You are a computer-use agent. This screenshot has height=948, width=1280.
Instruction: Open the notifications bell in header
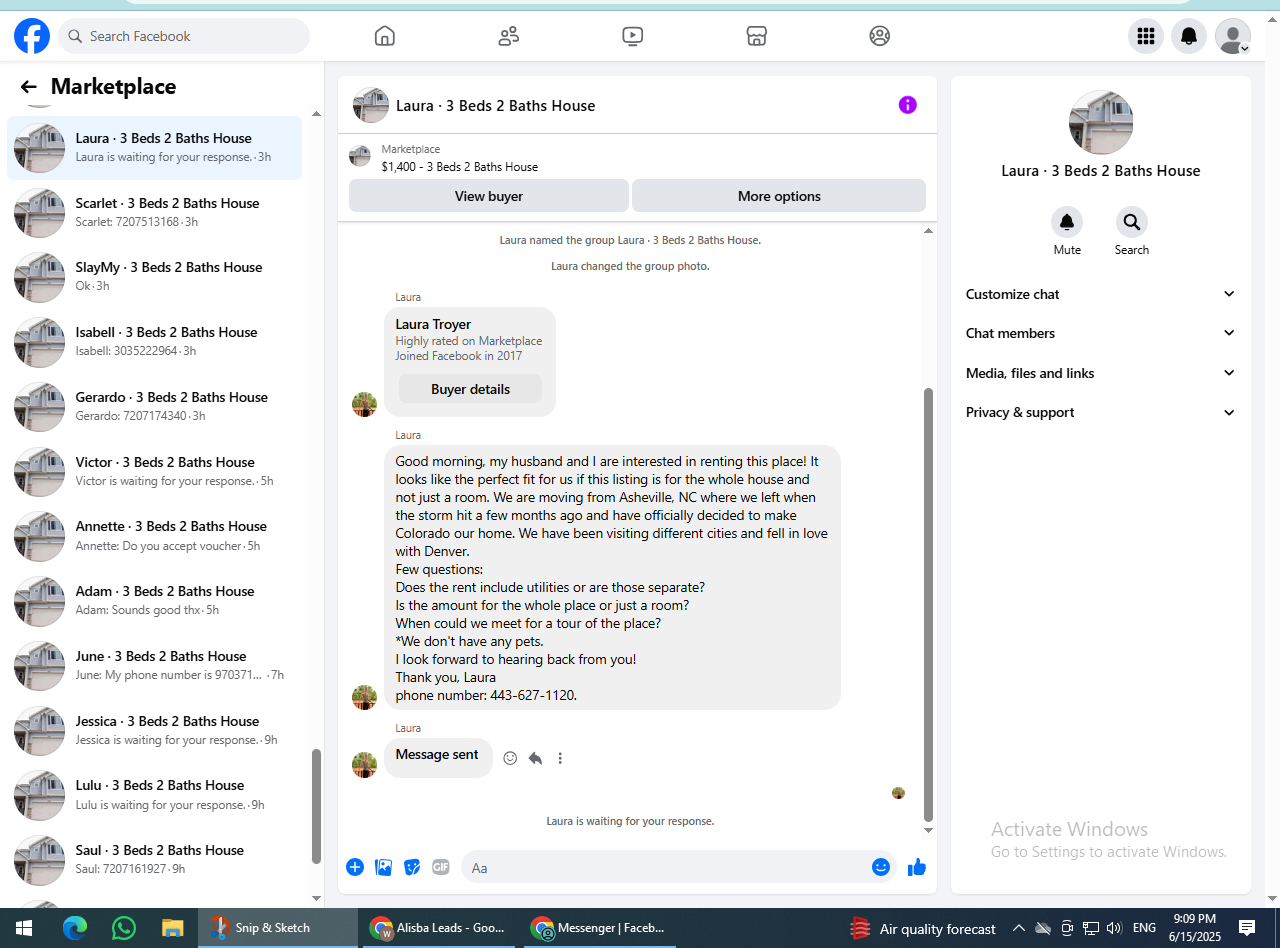coord(1189,36)
